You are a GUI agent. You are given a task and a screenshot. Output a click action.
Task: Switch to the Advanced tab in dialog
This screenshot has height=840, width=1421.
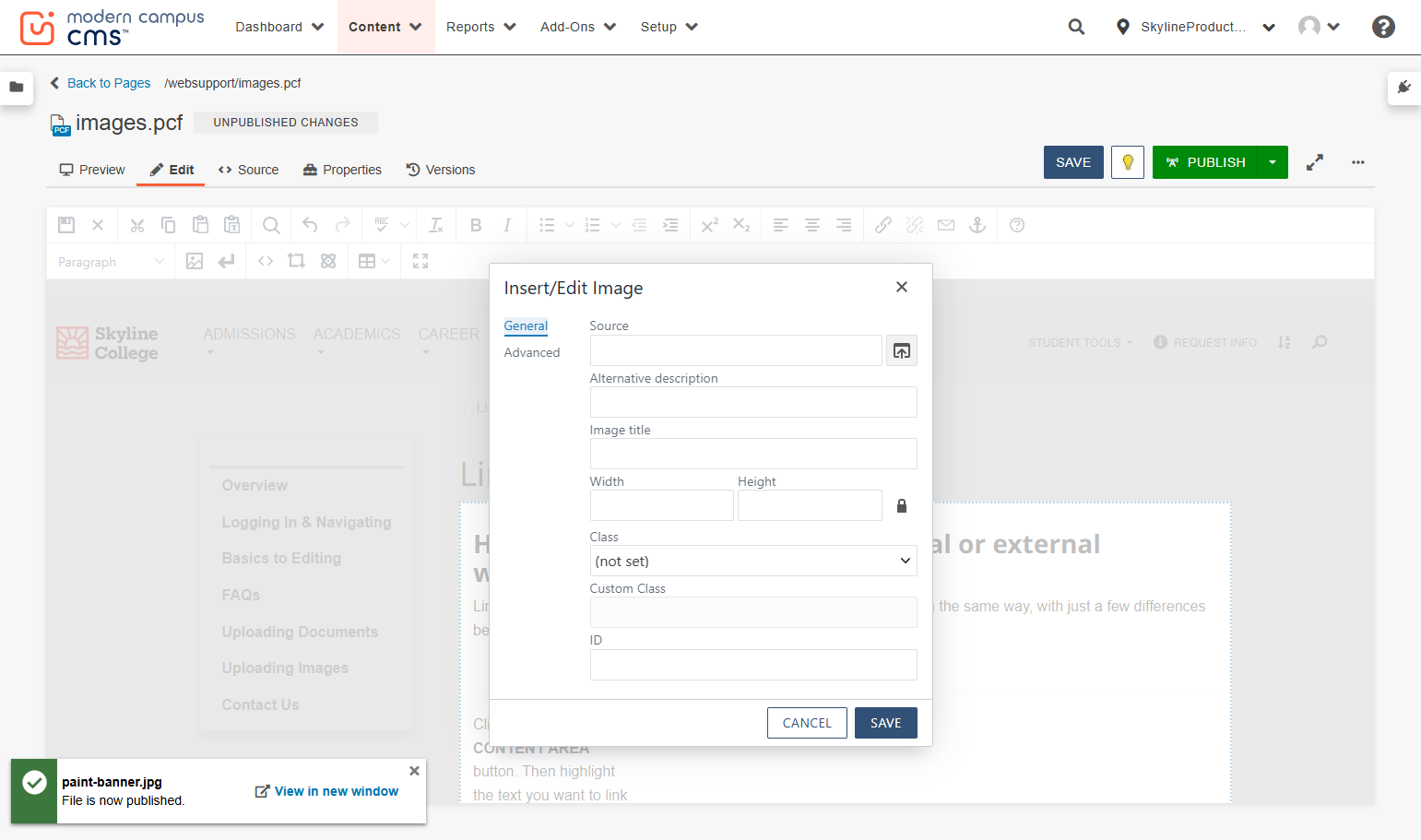pyautogui.click(x=532, y=352)
